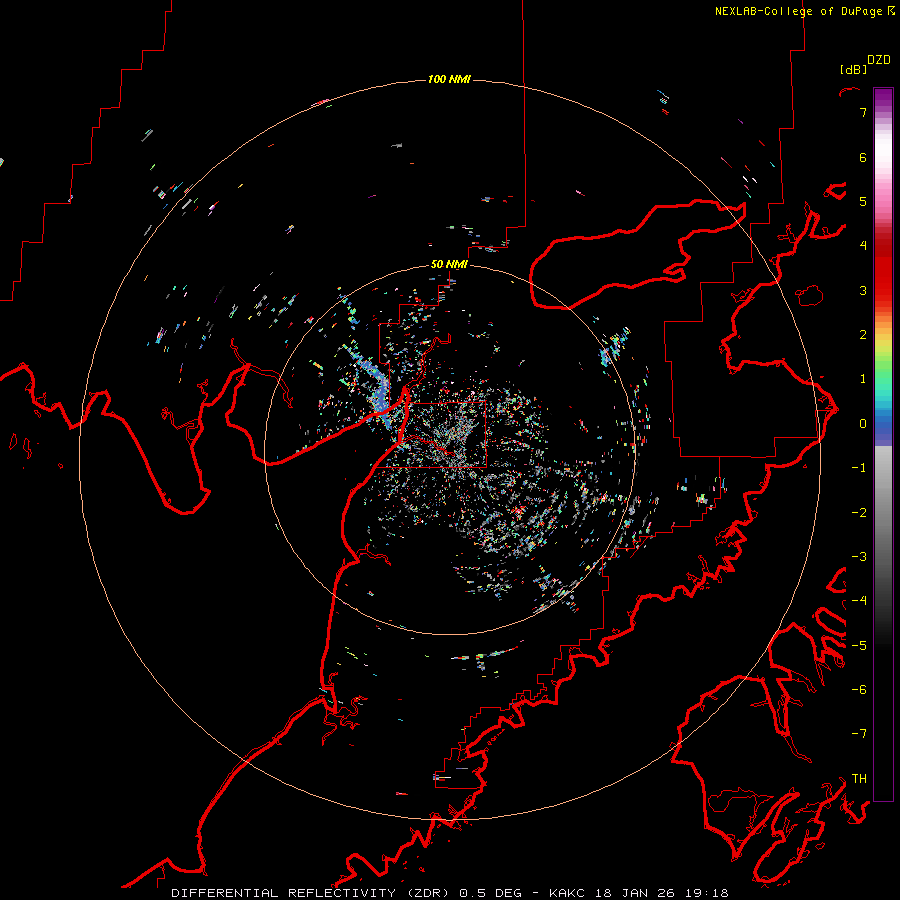Click the -2 value on the color scale
This screenshot has width=900, height=900.
pos(859,513)
